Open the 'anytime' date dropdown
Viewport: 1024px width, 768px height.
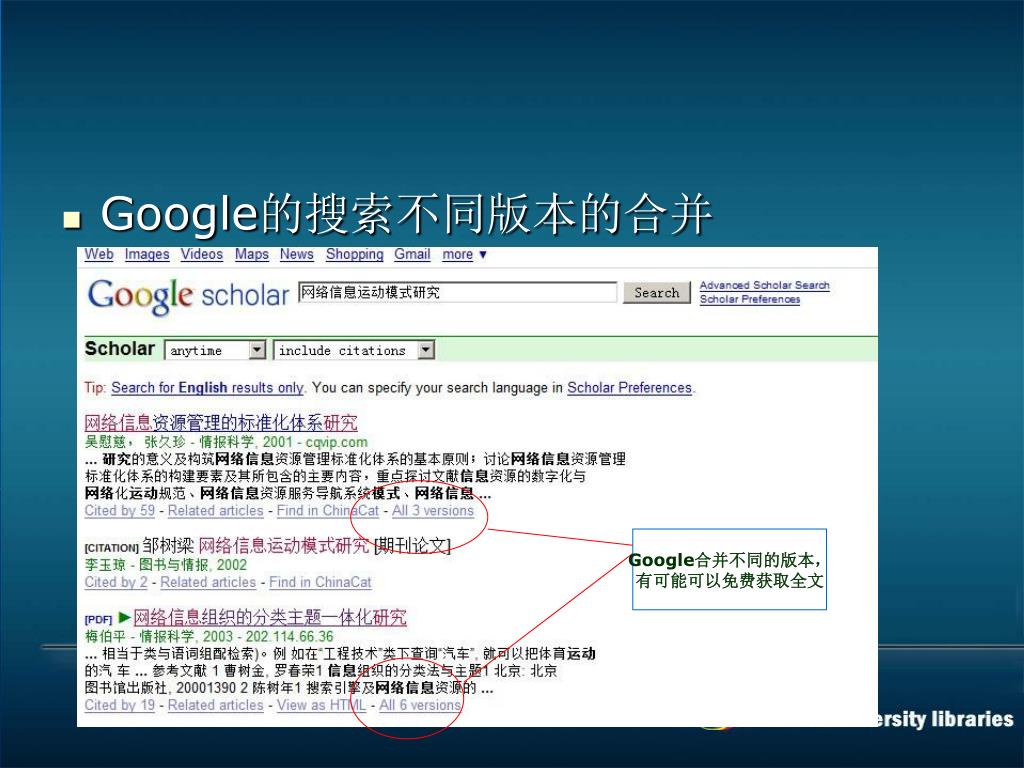[215, 351]
